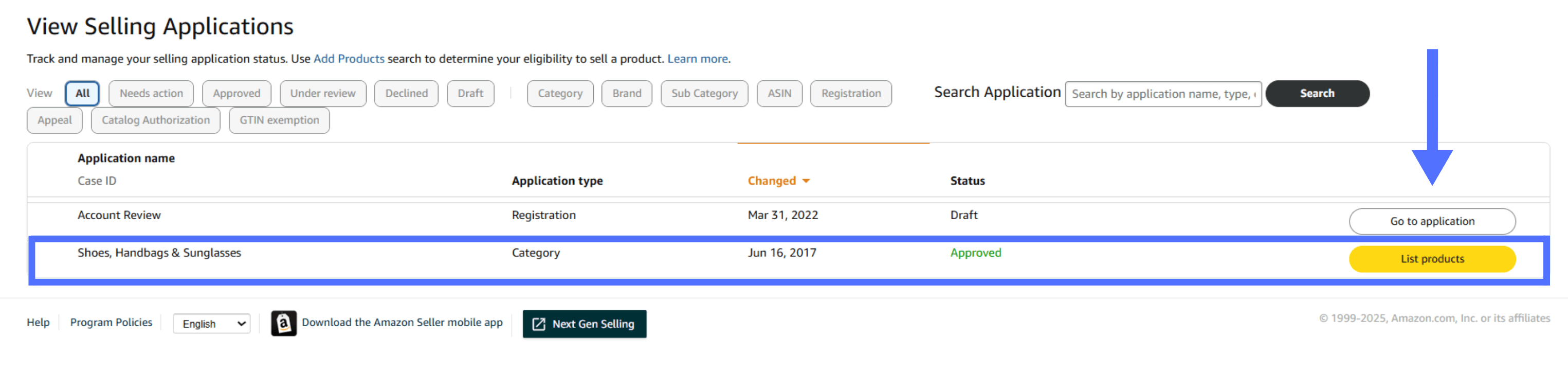Filter by Needs action
Image resolution: width=1568 pixels, height=372 pixels.
[x=151, y=94]
